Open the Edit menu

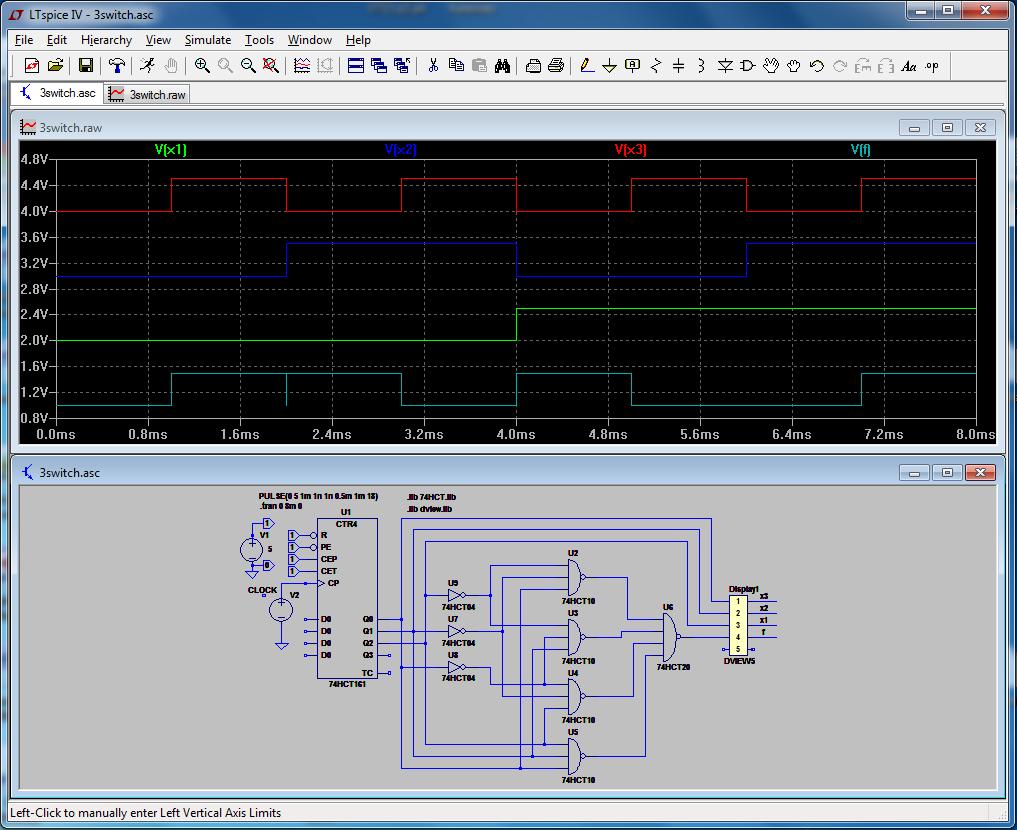(56, 40)
